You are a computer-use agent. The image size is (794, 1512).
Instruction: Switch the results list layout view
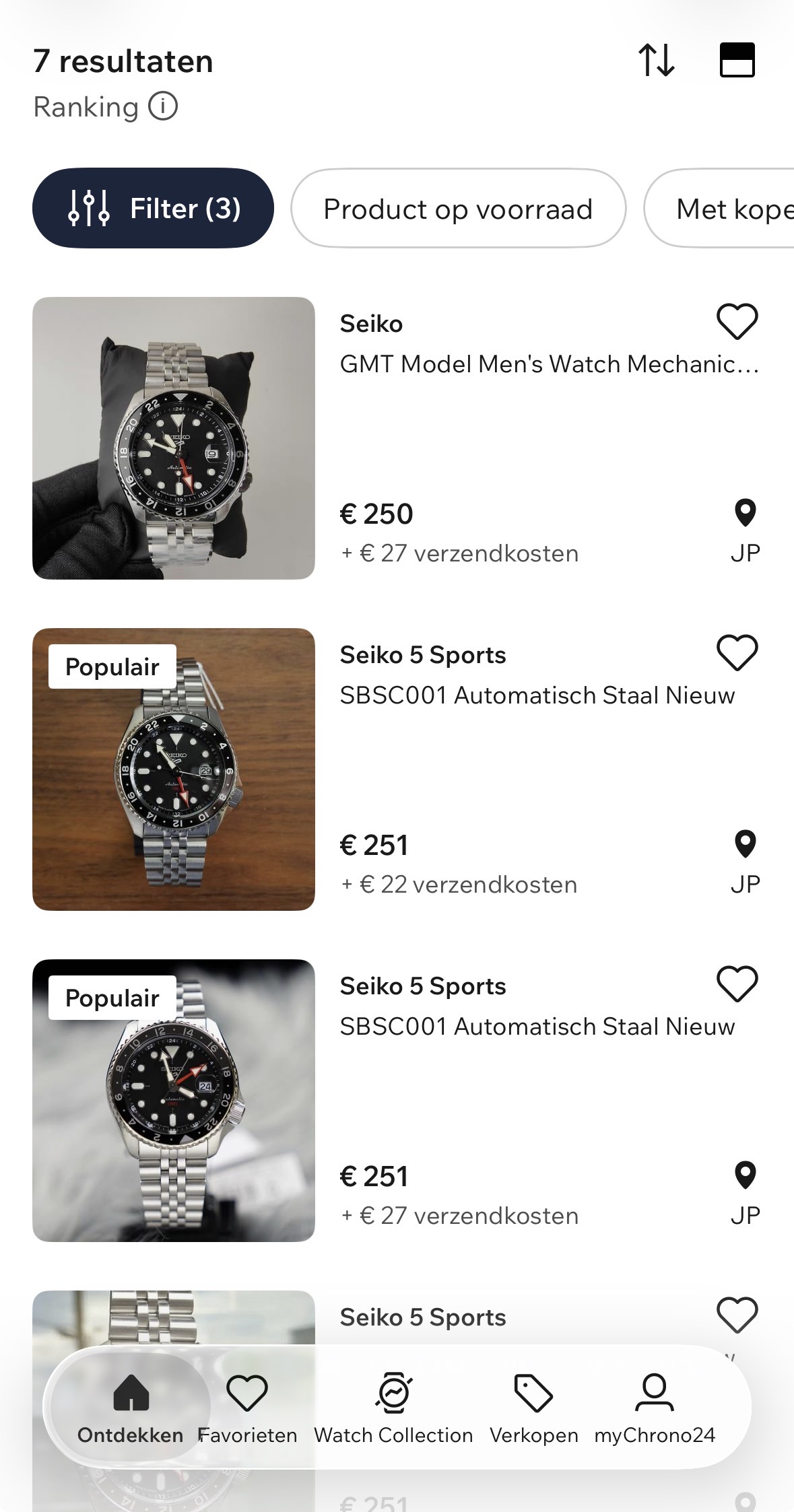[737, 61]
